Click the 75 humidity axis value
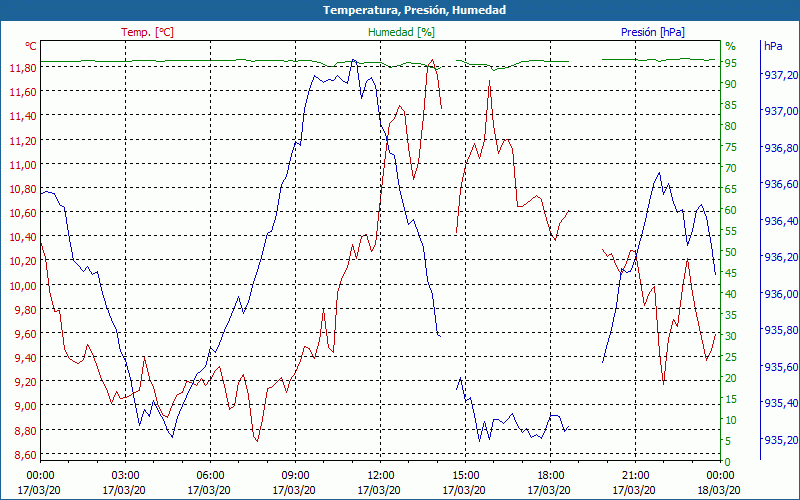The image size is (800, 500). (x=731, y=147)
